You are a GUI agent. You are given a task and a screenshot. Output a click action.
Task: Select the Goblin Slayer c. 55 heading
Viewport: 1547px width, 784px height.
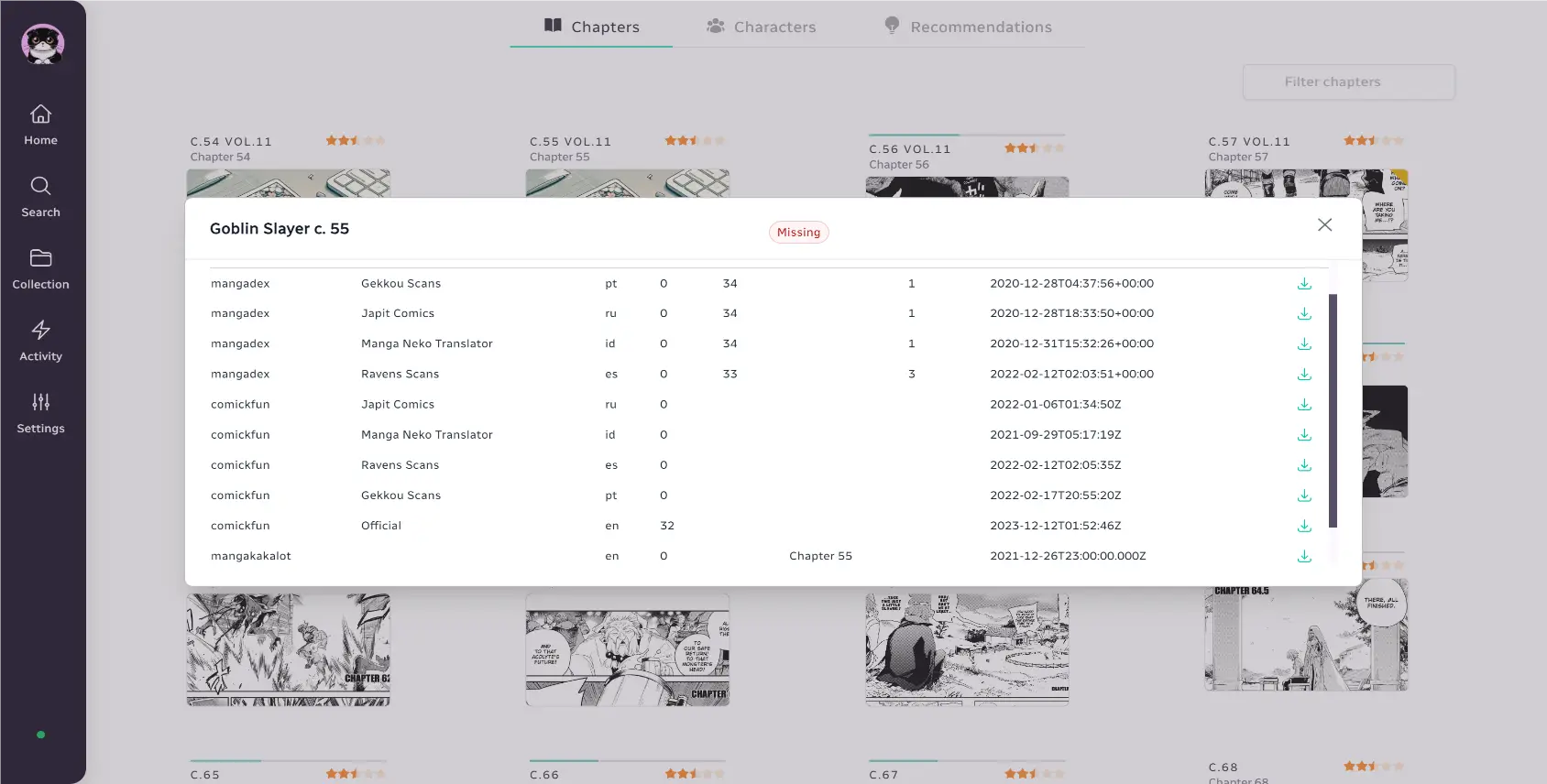coord(280,229)
